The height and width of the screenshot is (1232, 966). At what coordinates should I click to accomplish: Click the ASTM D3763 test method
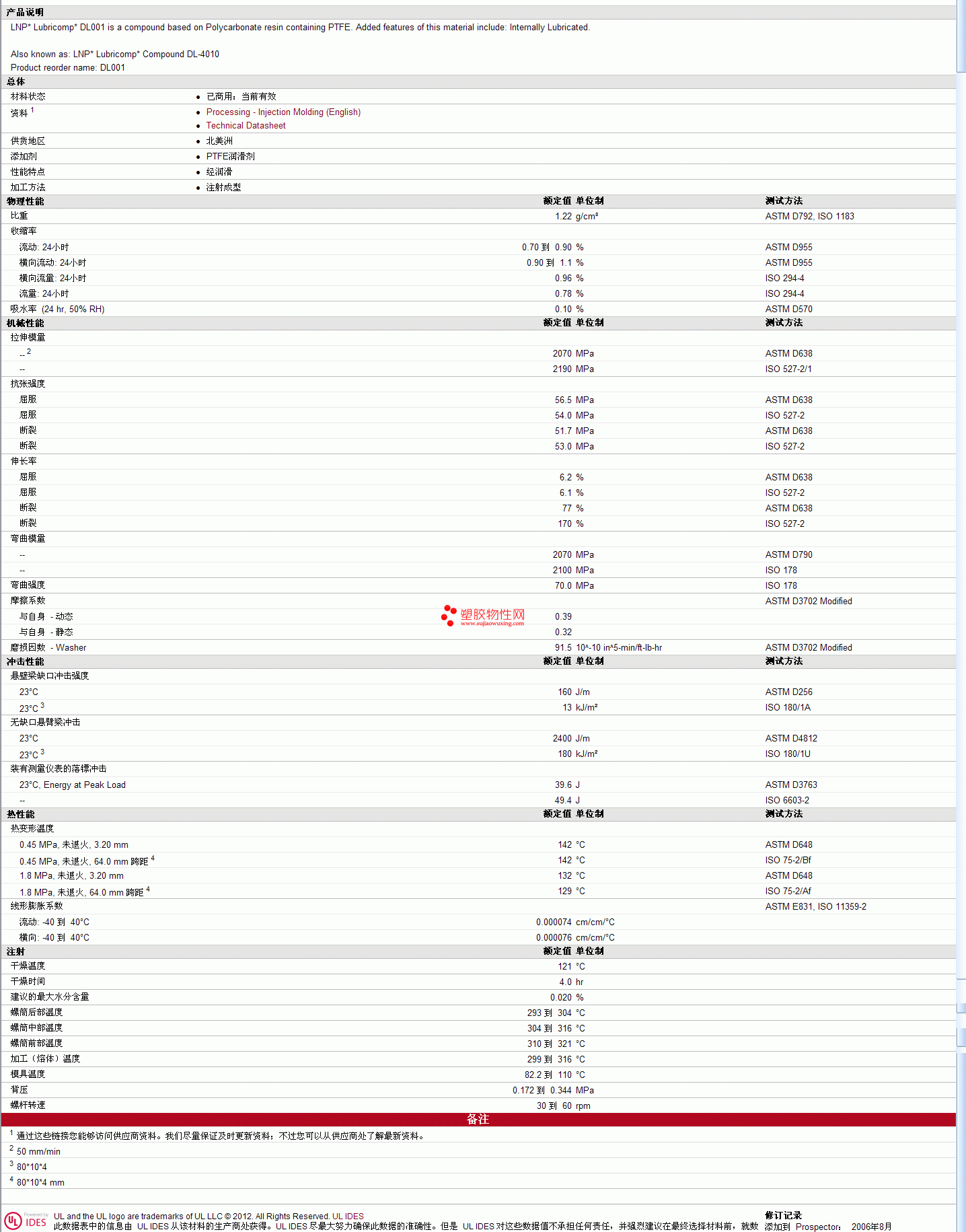(x=791, y=785)
